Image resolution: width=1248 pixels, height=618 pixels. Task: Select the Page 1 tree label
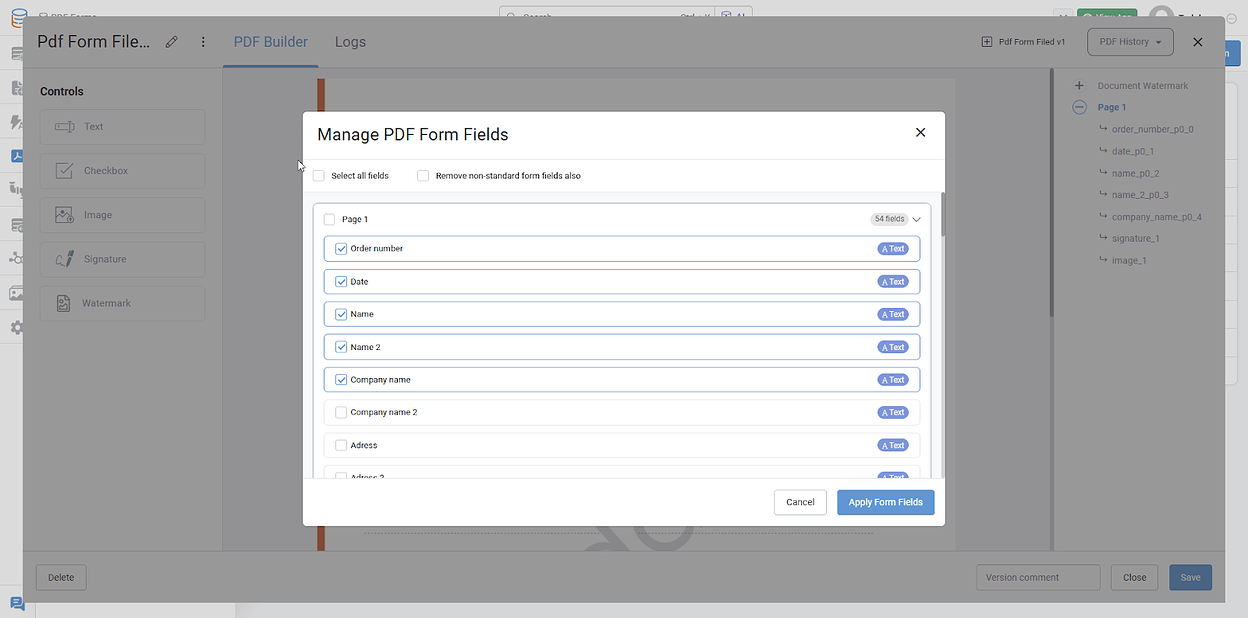(x=1112, y=107)
